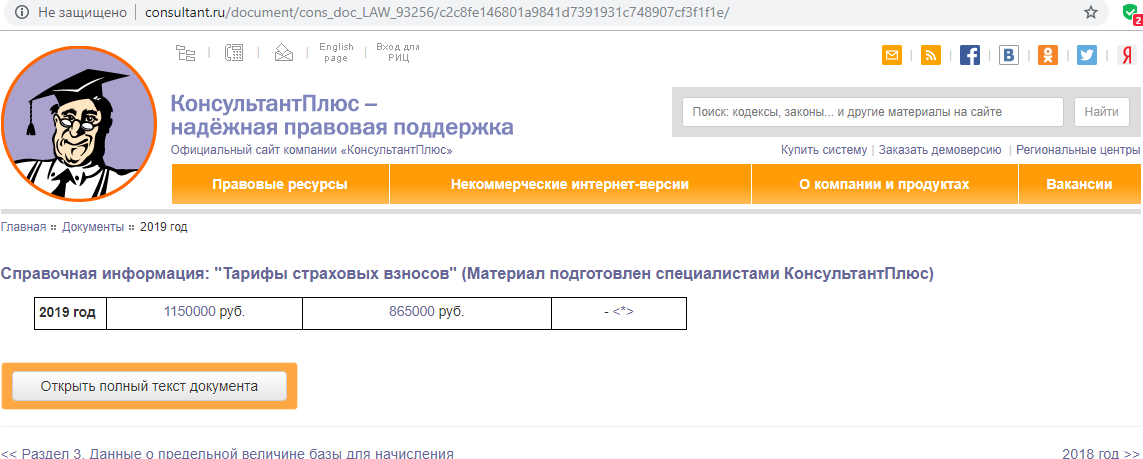
Task: Open Заказать демоверсию link
Action: click(x=940, y=150)
